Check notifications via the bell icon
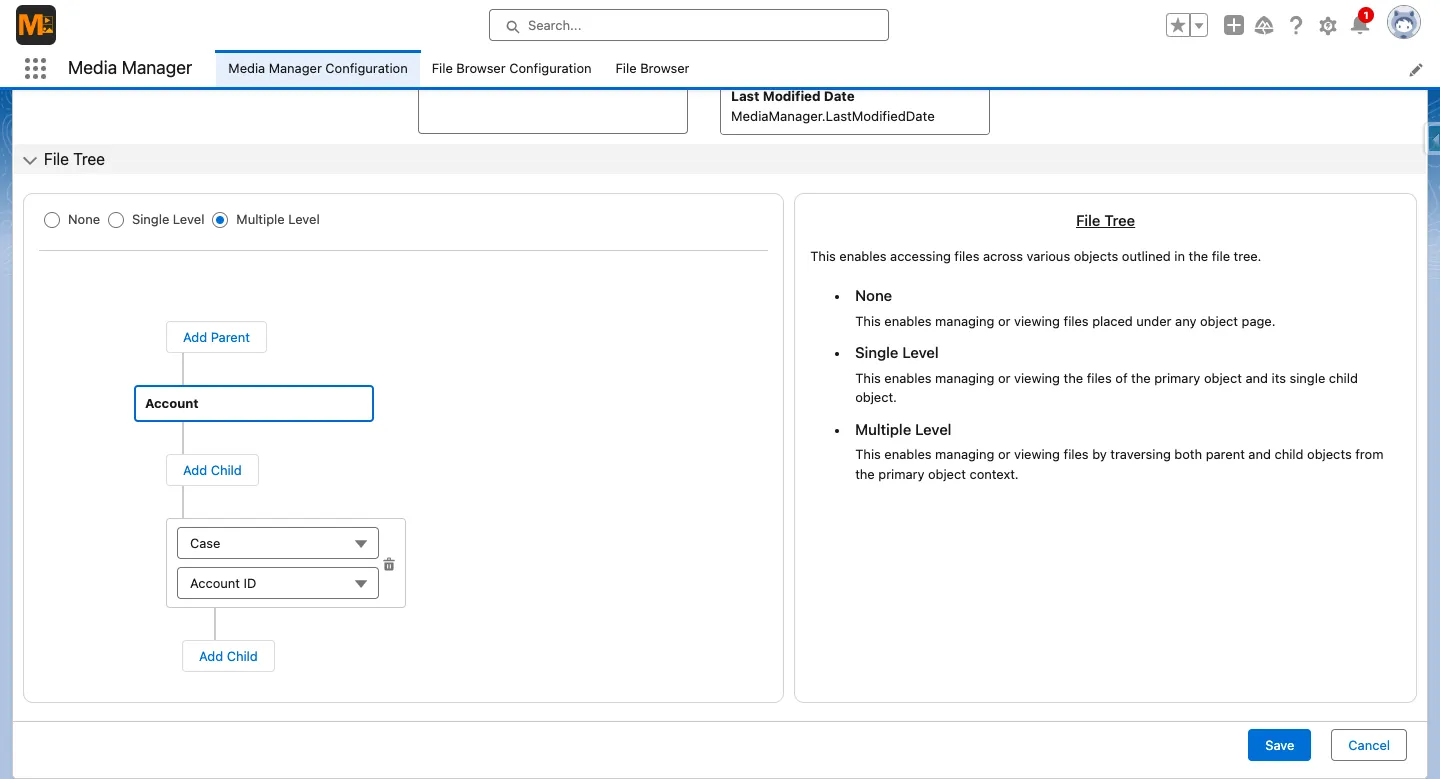The height and width of the screenshot is (779, 1440). 1360,25
